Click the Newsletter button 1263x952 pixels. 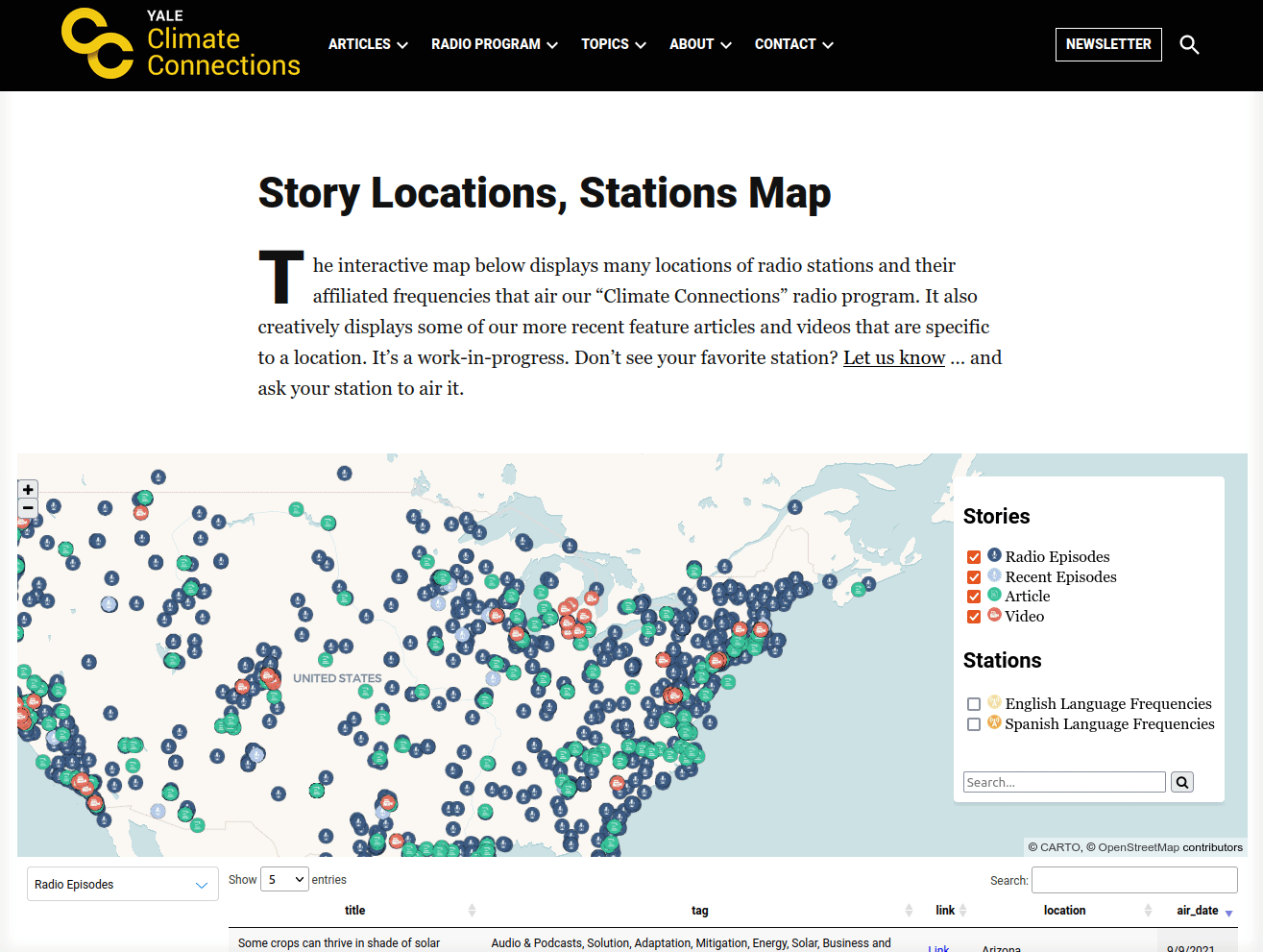[1107, 45]
